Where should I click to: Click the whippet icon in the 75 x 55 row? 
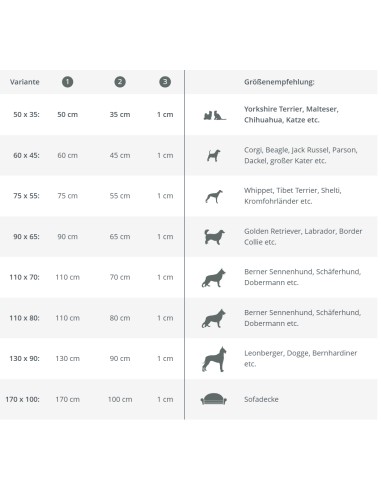tap(214, 196)
